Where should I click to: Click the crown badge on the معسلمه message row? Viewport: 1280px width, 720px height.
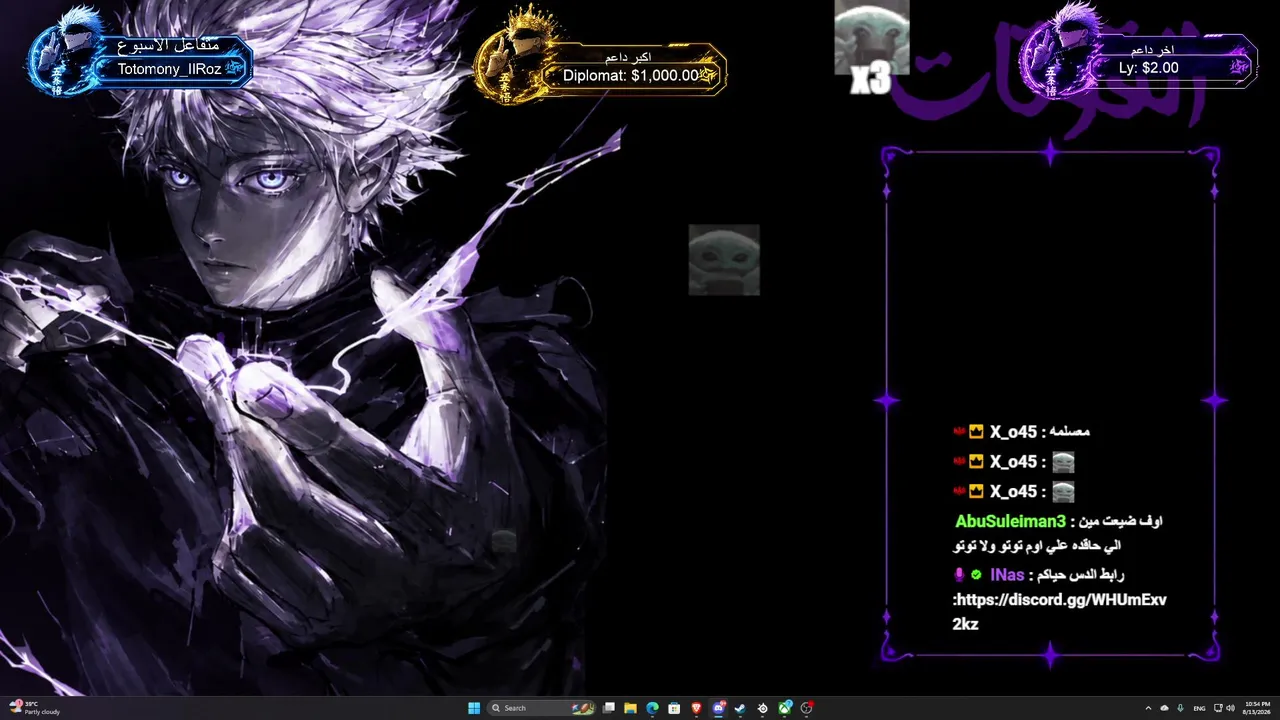click(x=976, y=432)
